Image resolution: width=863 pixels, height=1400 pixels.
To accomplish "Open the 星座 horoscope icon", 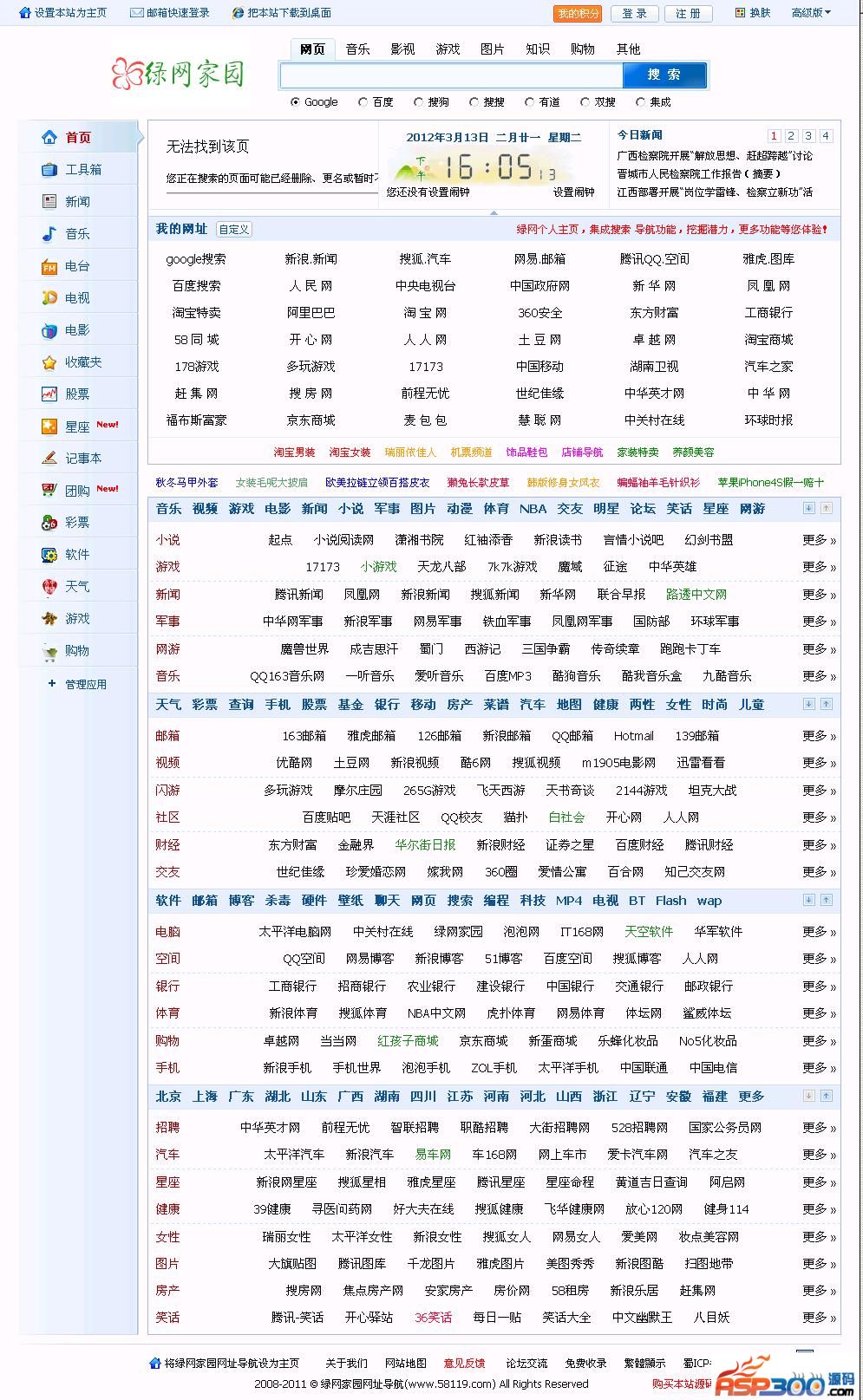I will tap(49, 427).
